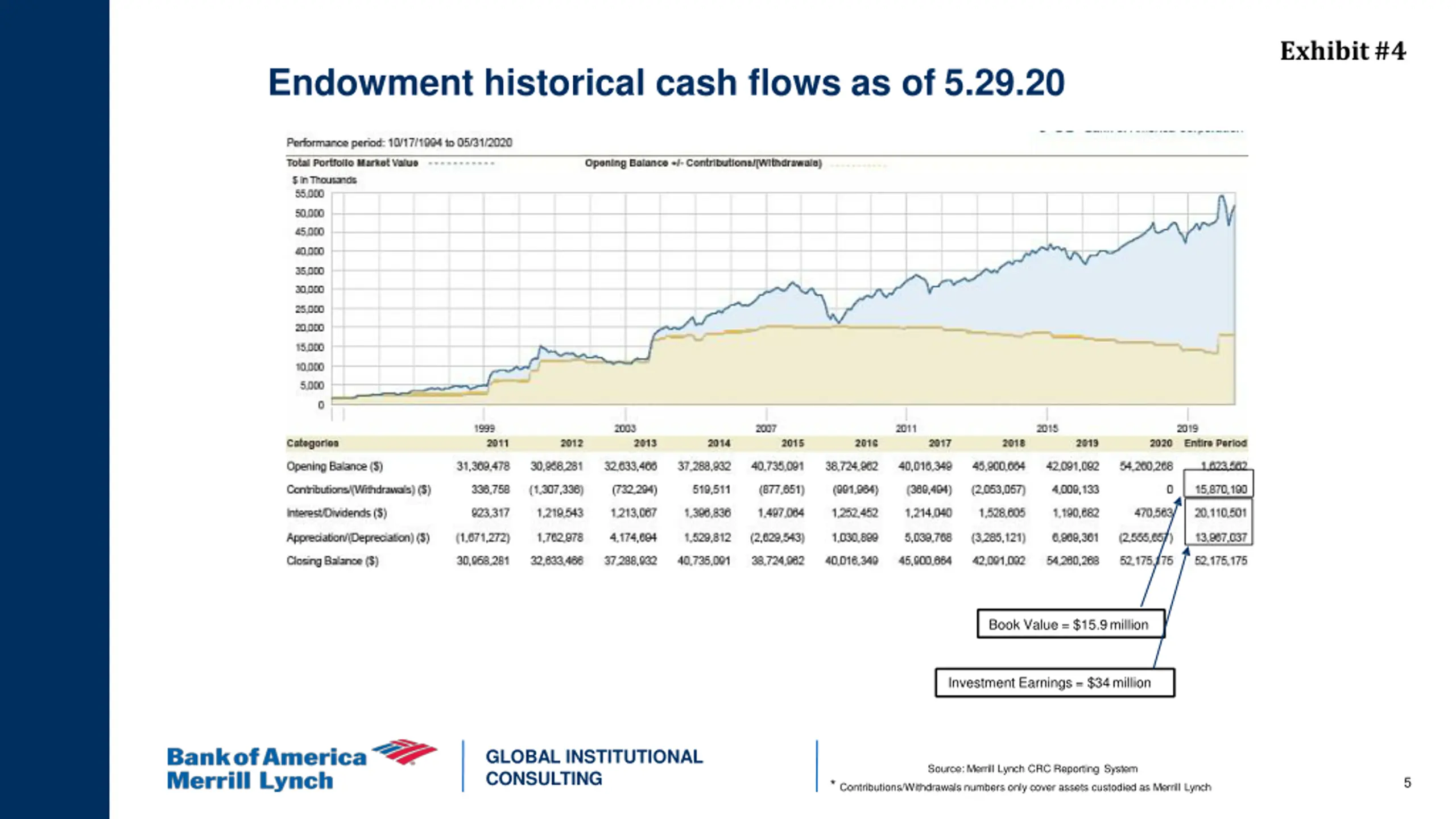Click the Source: Merrill Lynch CRC Reporting System note

click(x=1032, y=768)
